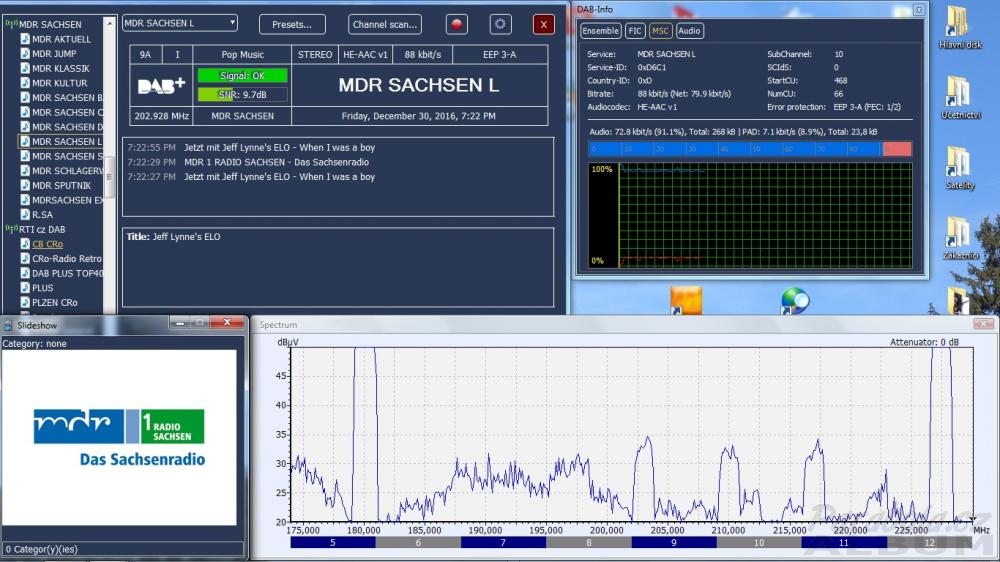Image resolution: width=1000 pixels, height=562 pixels.
Task: Collapse the RTI cz DAB ensemble node
Action: (11, 229)
